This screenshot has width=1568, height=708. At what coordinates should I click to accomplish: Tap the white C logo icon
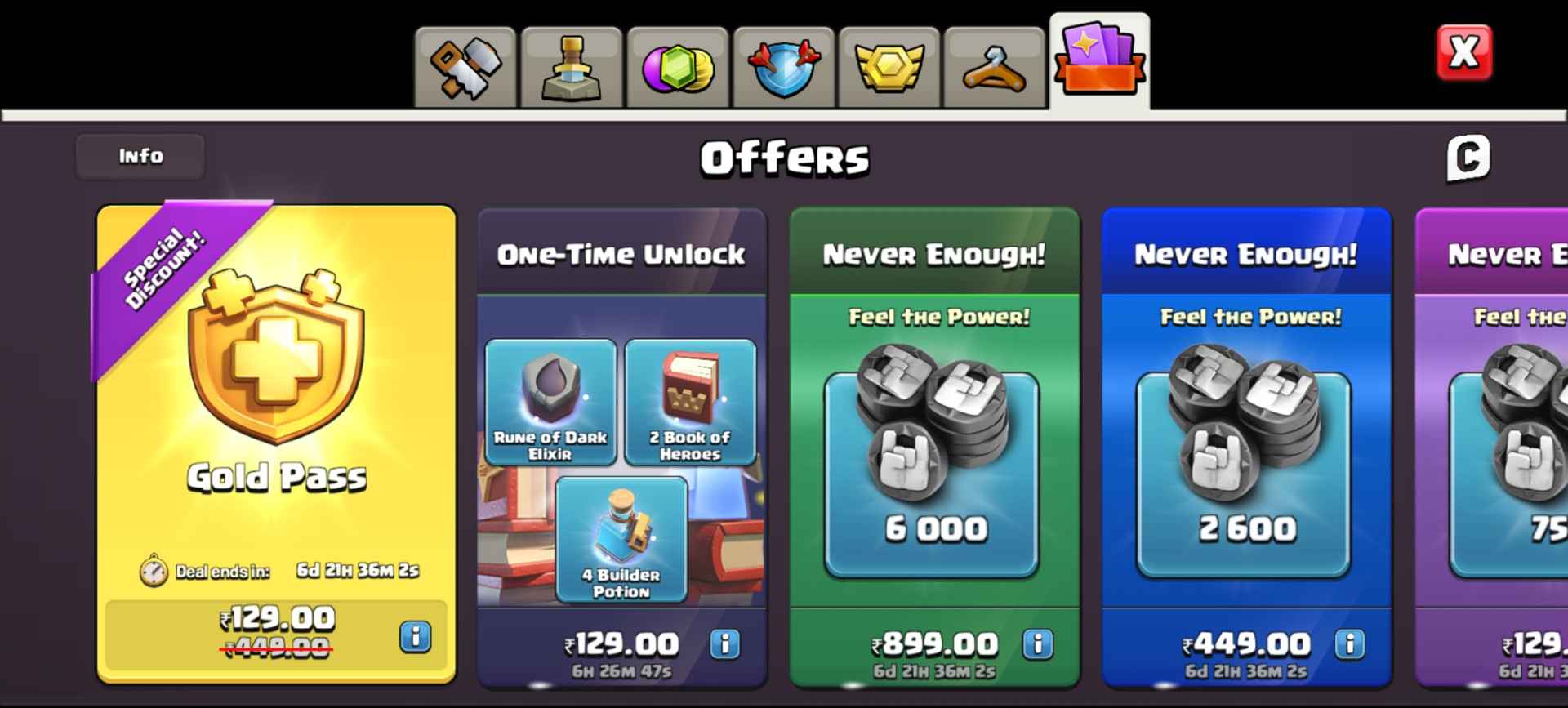[1468, 158]
